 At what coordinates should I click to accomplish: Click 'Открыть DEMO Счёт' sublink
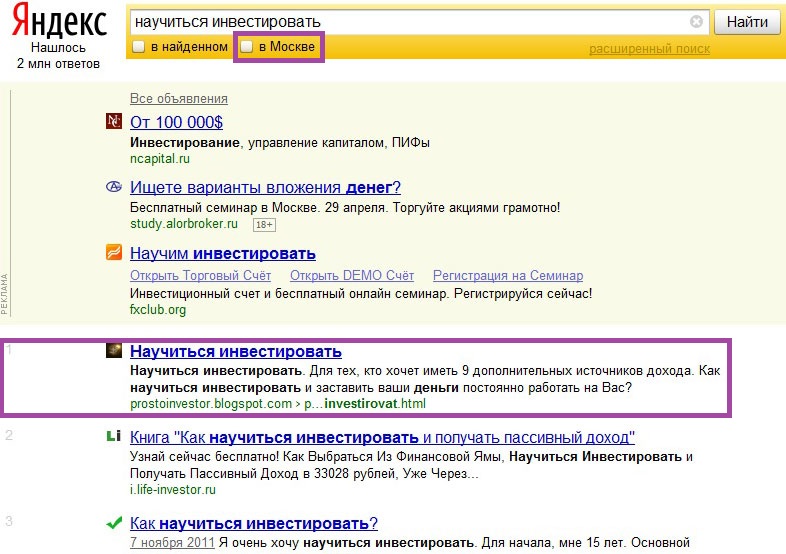352,275
